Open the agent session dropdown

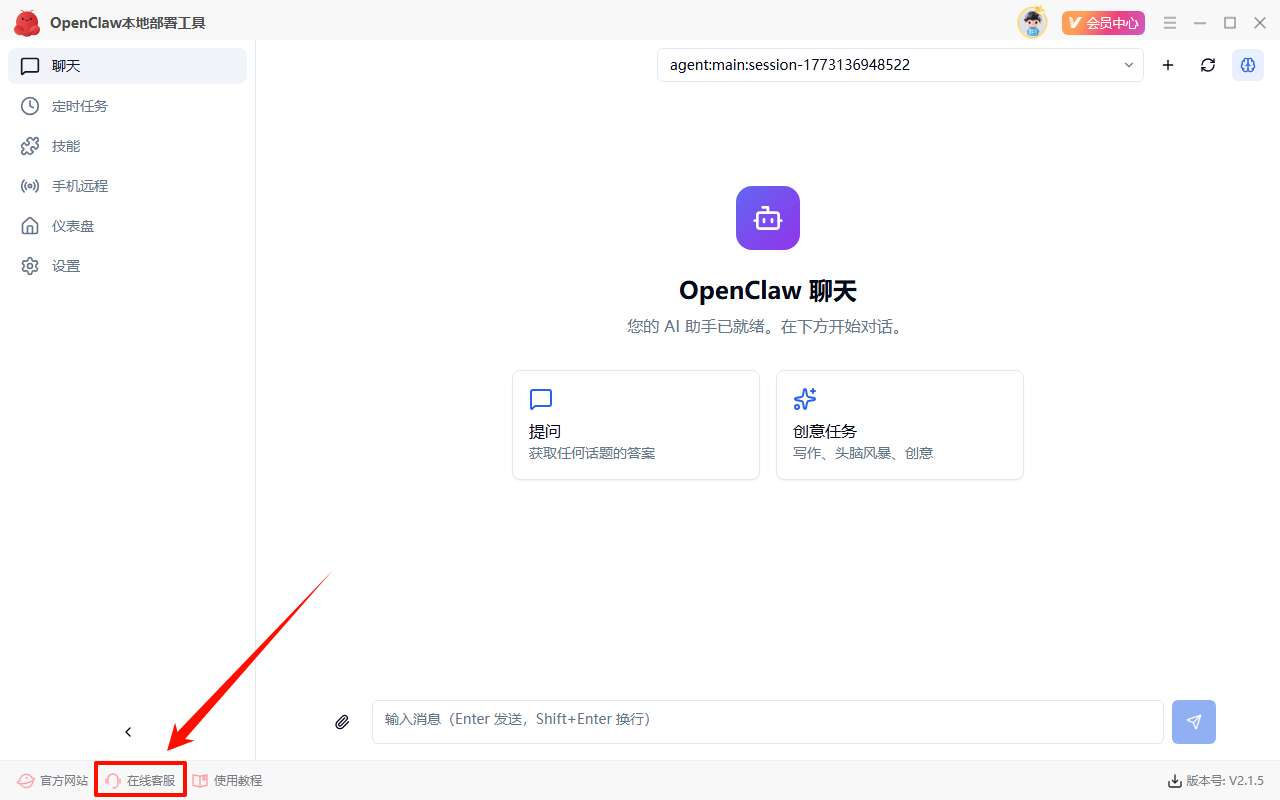point(898,64)
